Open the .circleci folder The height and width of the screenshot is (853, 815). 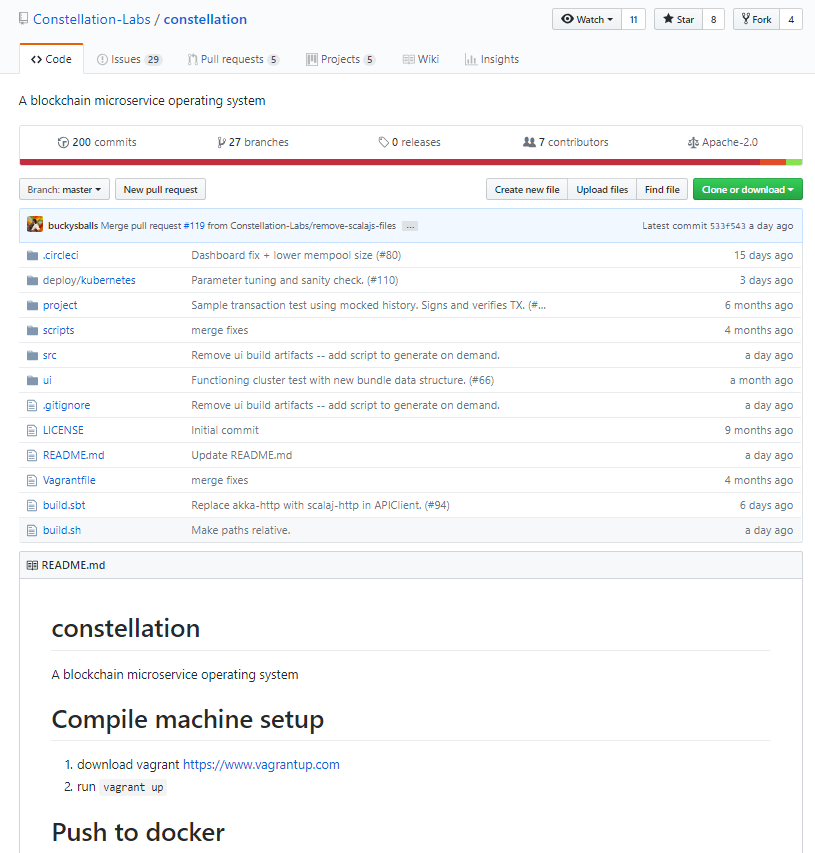coord(61,255)
